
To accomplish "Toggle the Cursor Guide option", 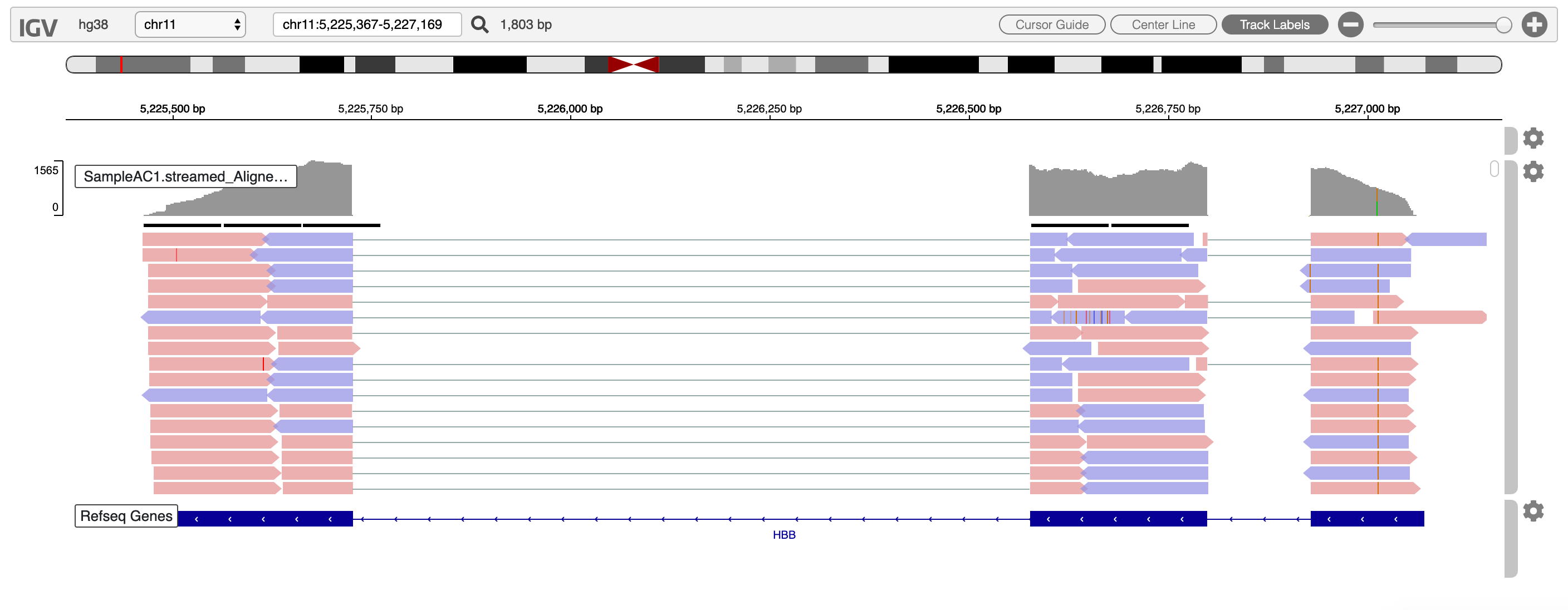I will (1051, 25).
